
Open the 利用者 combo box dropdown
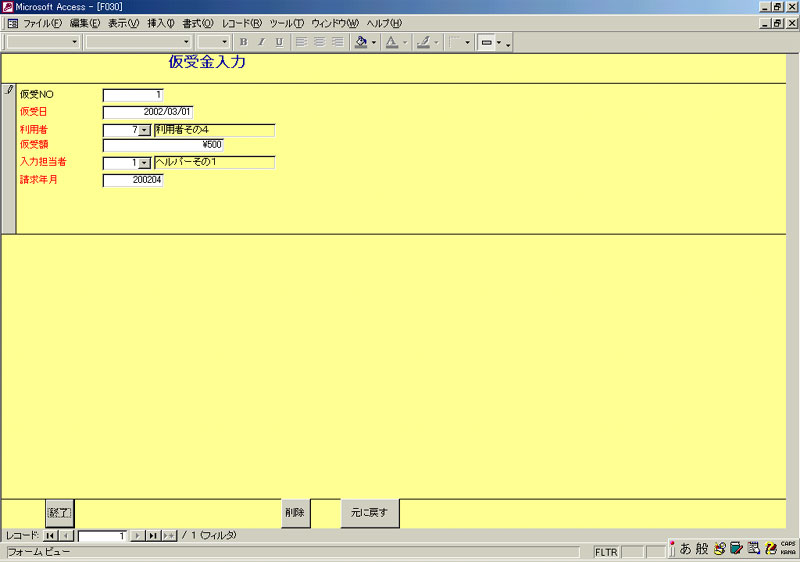[x=144, y=130]
